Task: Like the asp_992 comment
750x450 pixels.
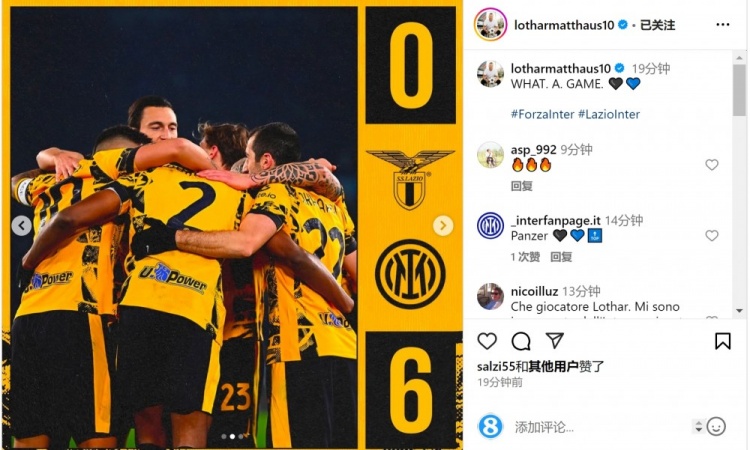Action: [712, 165]
